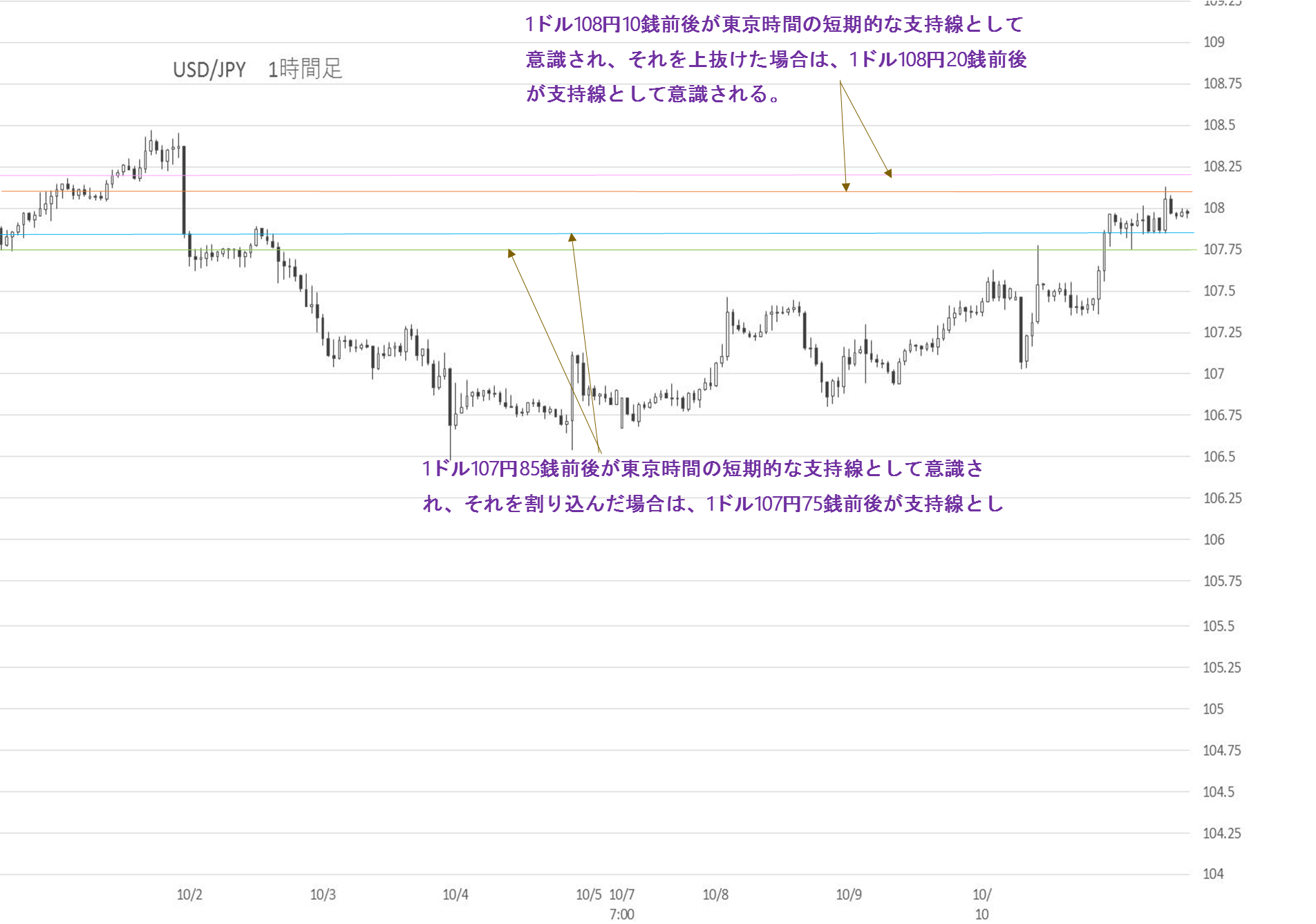
Task: Click the annotation line が支持線として意識される。
Action: coord(654,94)
